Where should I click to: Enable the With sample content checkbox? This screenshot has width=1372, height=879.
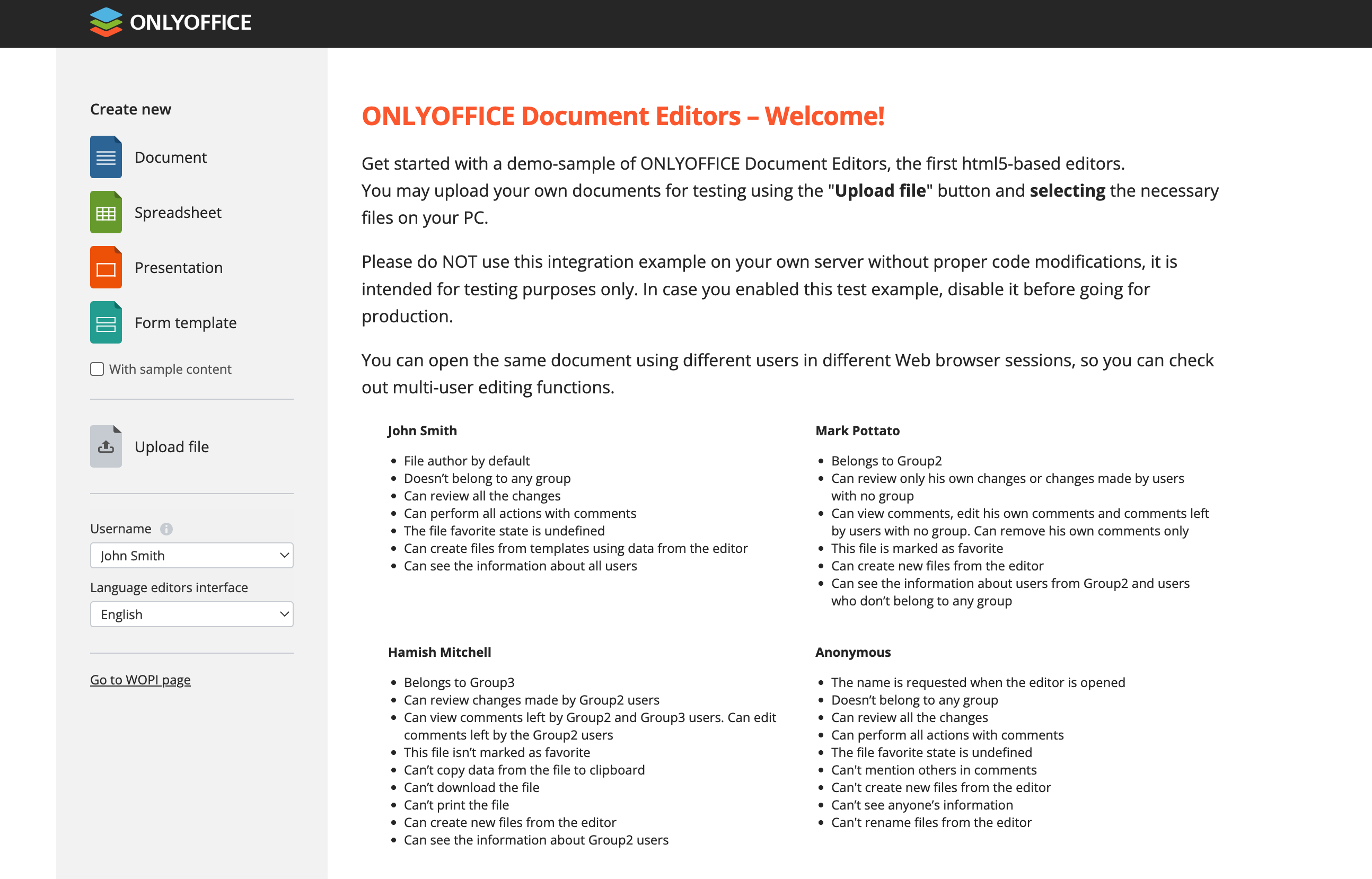pyautogui.click(x=97, y=370)
